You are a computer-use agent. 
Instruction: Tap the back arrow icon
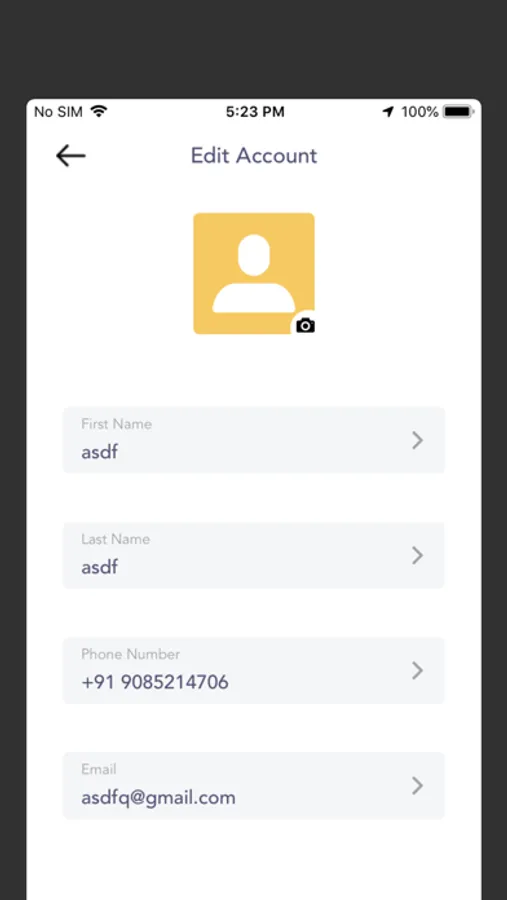71,156
